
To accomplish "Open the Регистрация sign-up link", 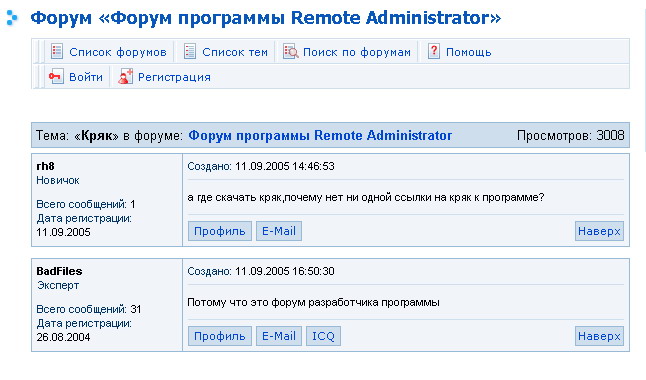I will (x=174, y=77).
